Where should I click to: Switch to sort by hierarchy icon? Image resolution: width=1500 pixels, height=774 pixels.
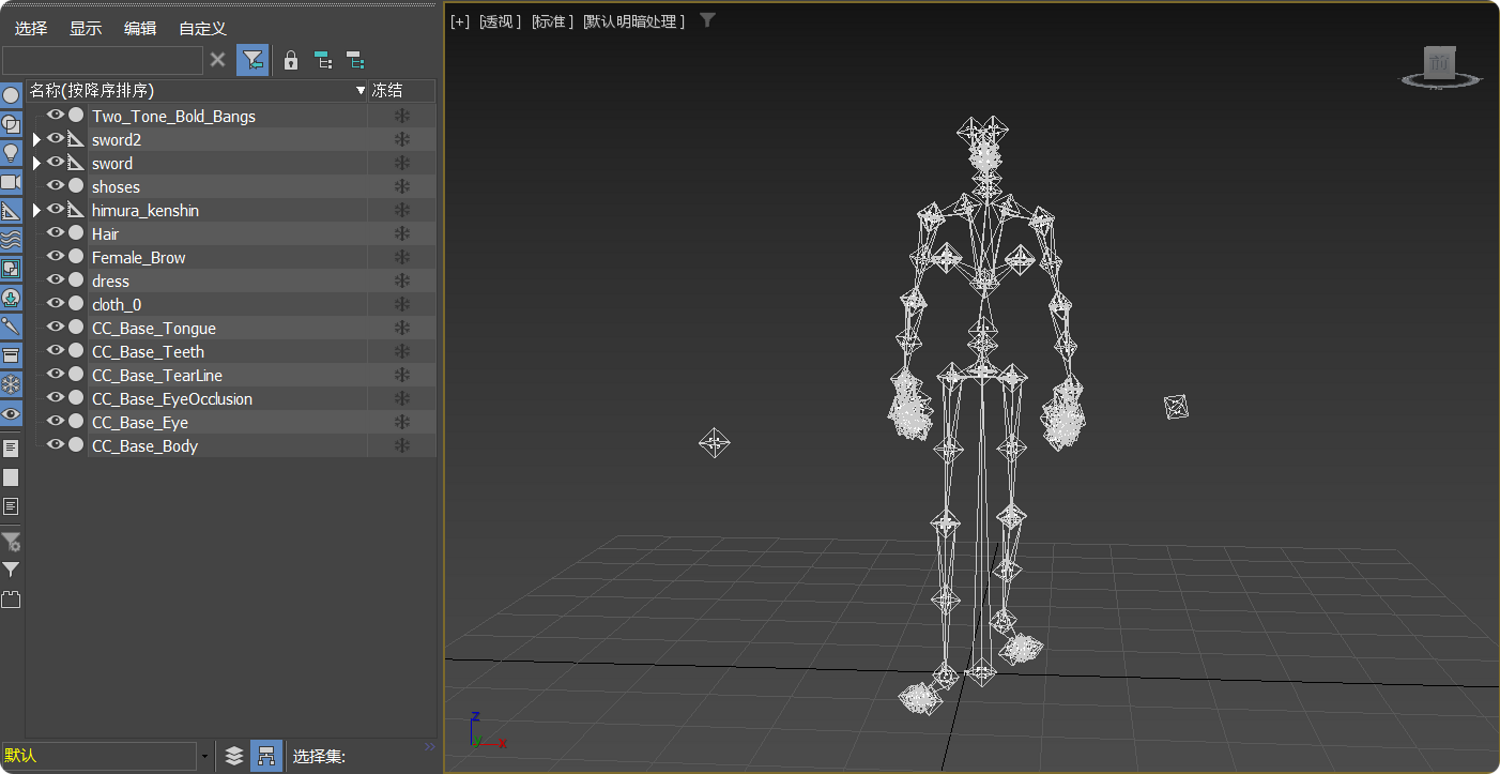pyautogui.click(x=266, y=756)
